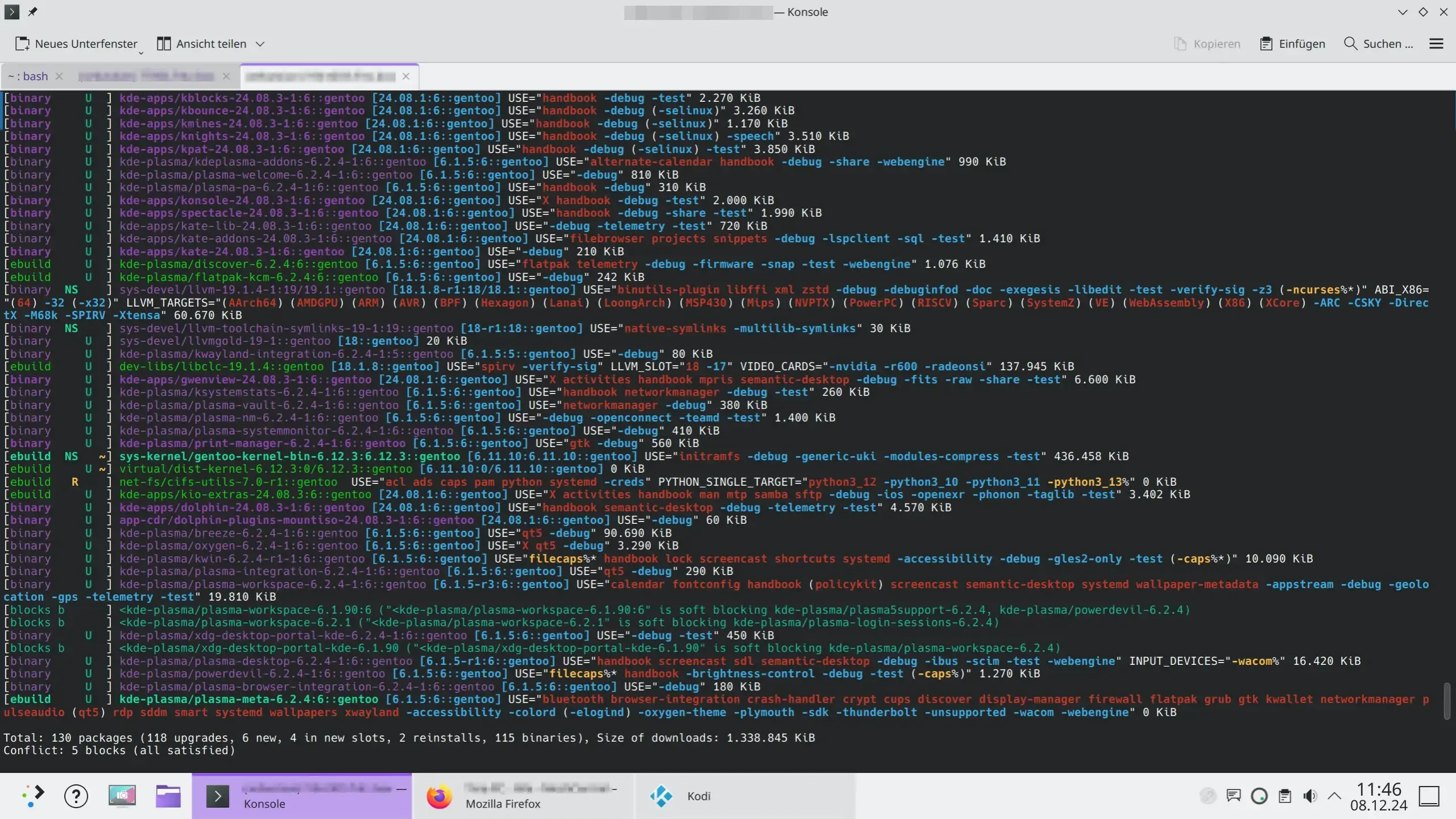Open the Plasma application launcher
The height and width of the screenshot is (819, 1456).
(34, 796)
